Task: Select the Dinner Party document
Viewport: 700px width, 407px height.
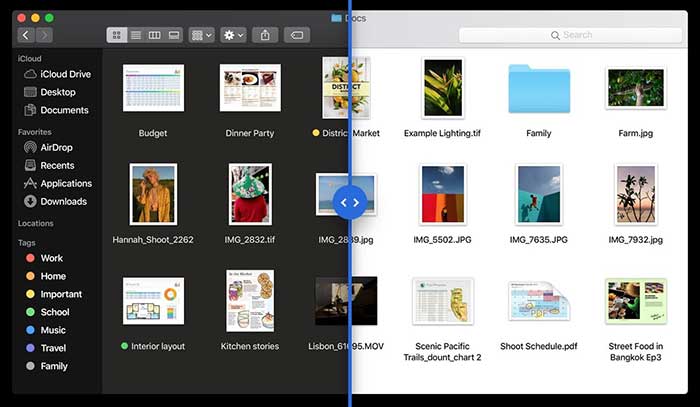Action: tap(250, 87)
